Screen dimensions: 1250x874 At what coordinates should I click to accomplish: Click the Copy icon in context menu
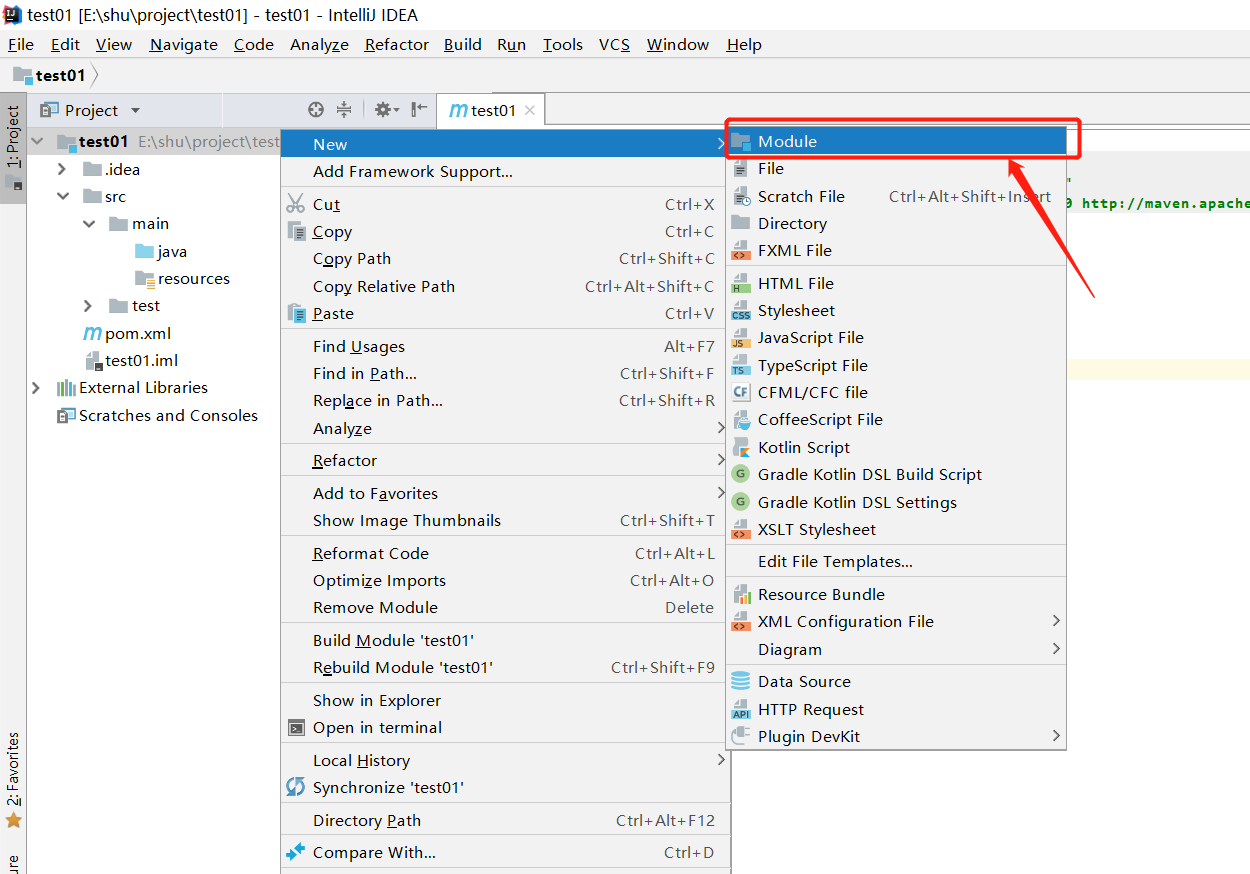click(296, 231)
